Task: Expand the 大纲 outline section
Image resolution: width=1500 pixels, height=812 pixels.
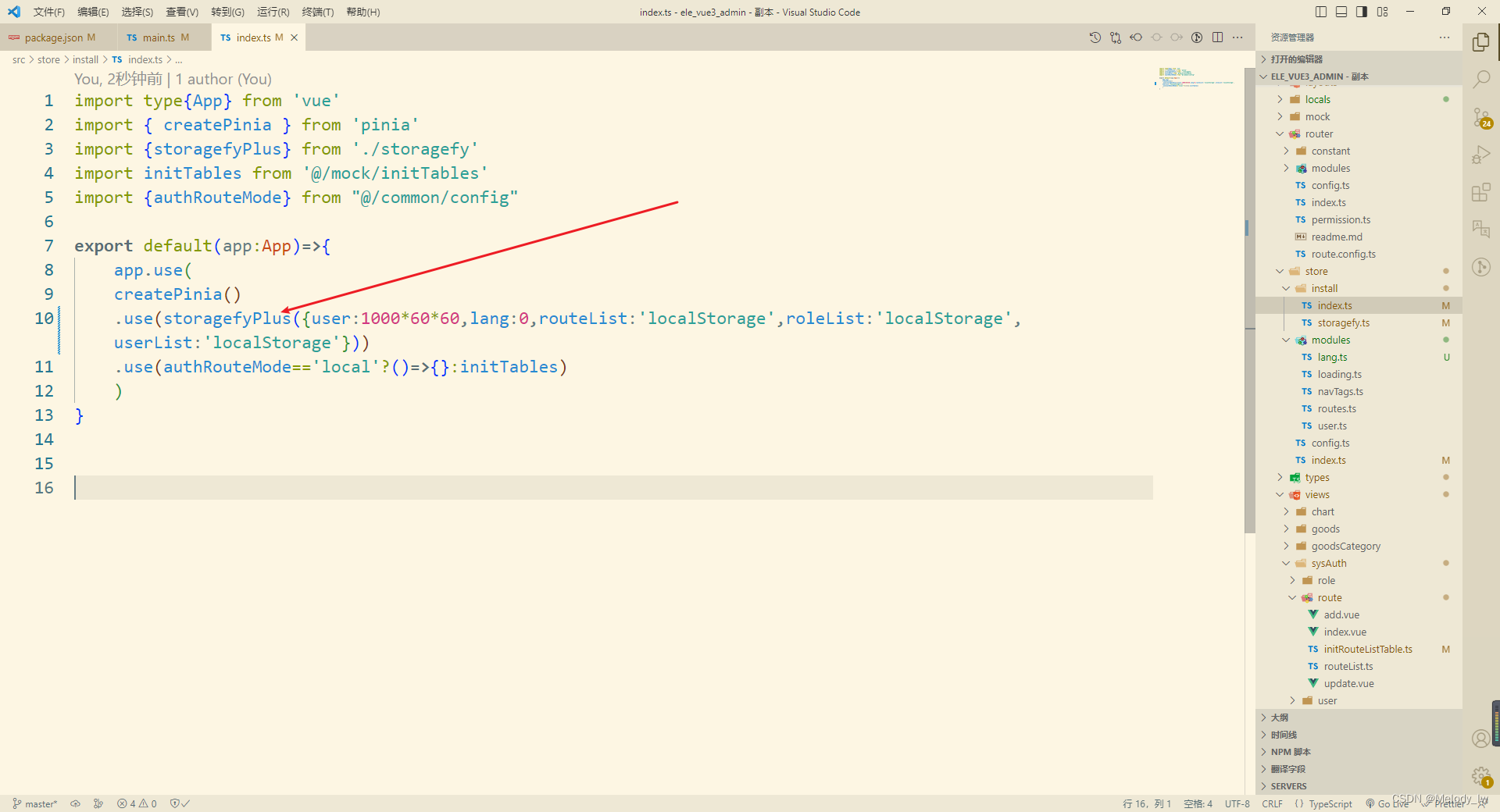Action: point(1359,718)
